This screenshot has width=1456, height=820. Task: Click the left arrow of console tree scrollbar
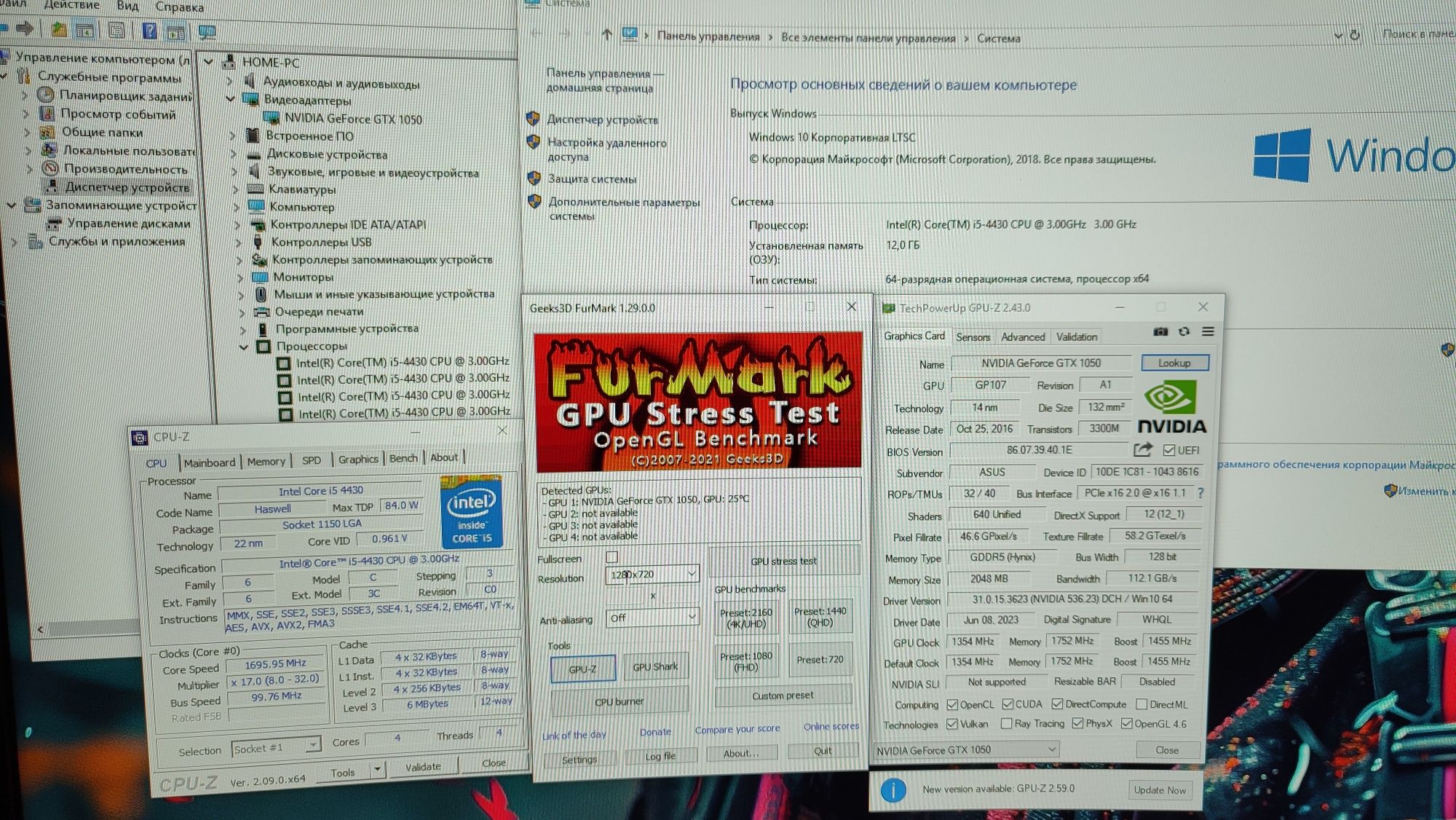click(x=41, y=629)
